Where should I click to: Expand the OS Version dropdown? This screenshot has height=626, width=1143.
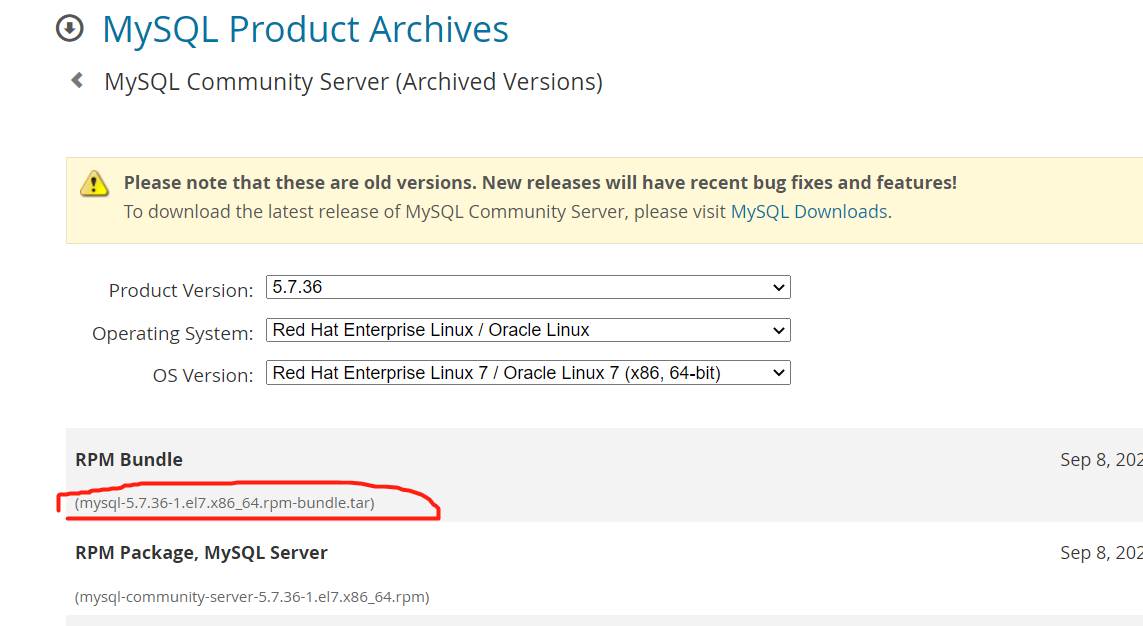(x=528, y=373)
